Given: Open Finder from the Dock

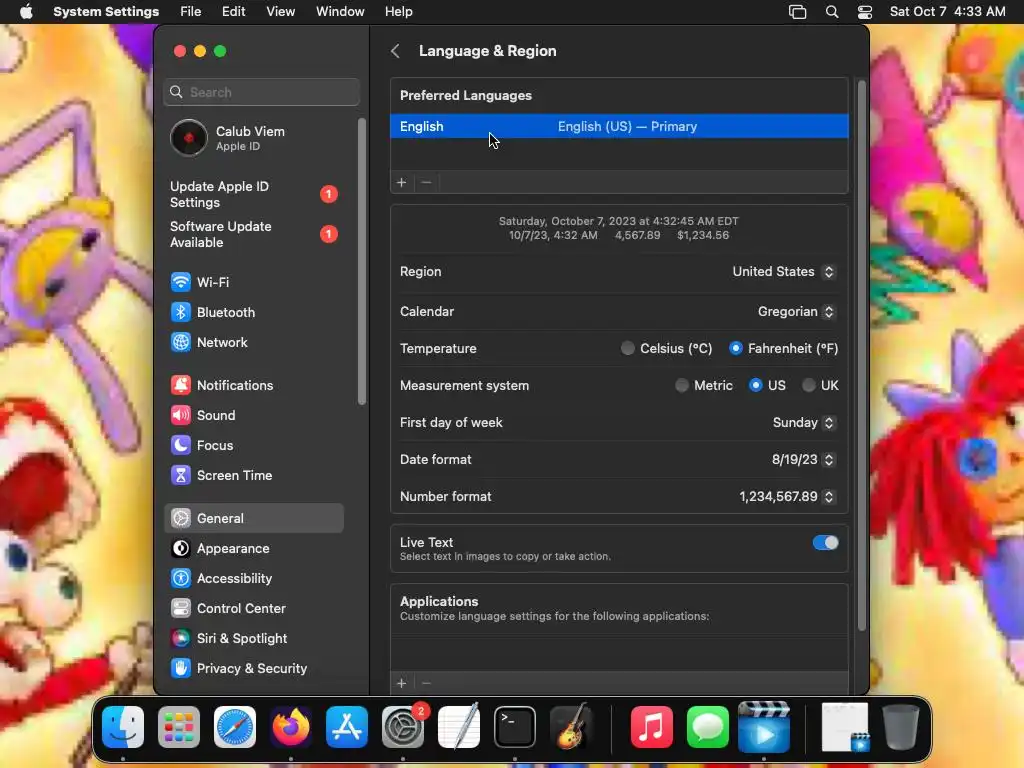Looking at the screenshot, I should click(x=123, y=727).
